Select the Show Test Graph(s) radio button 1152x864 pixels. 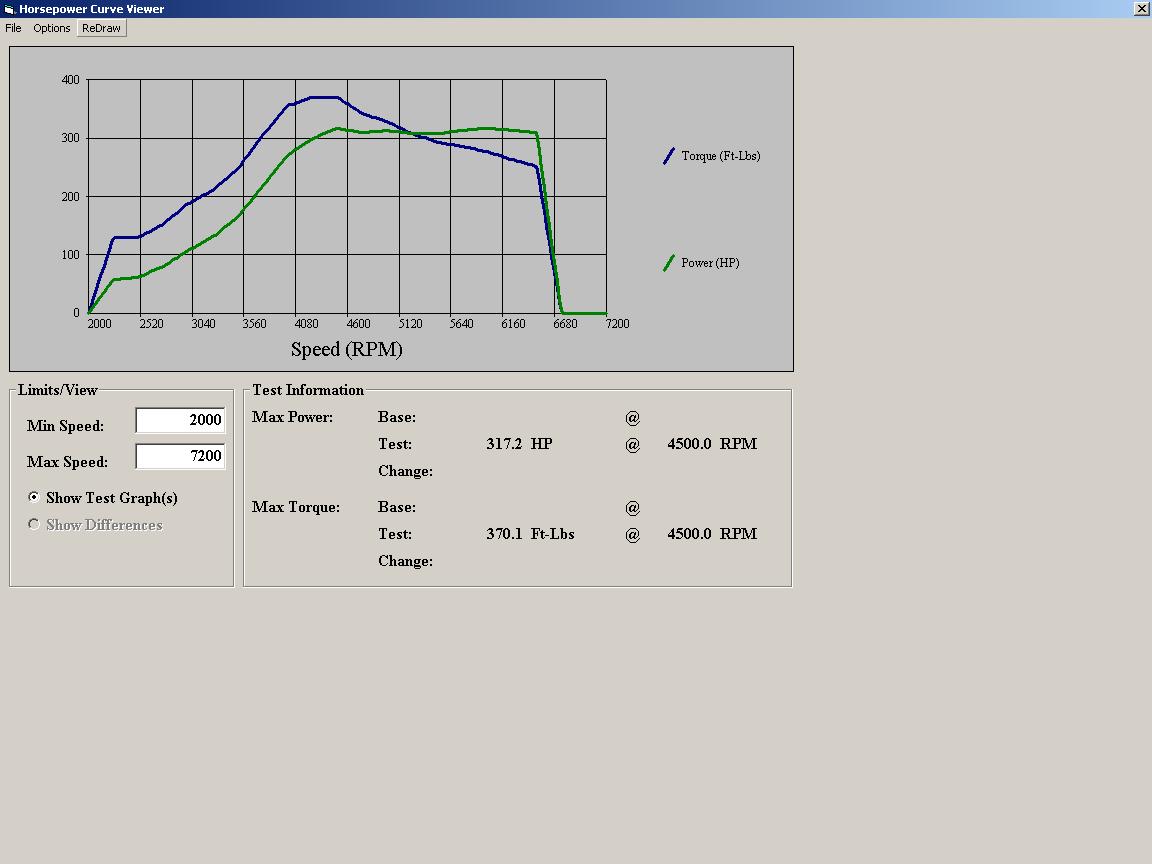click(x=34, y=497)
